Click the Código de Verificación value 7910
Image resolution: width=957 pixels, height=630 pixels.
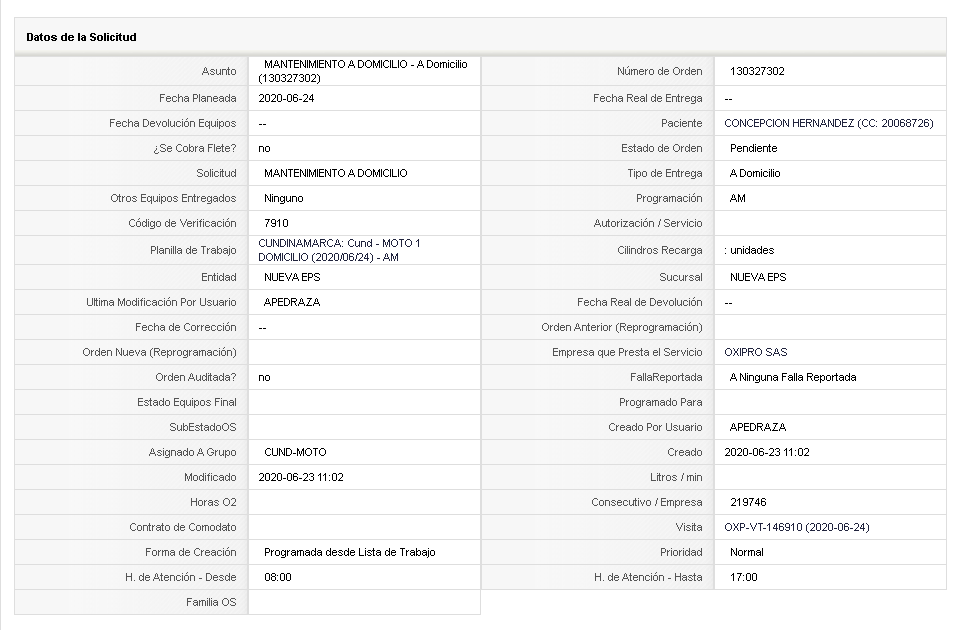(276, 223)
